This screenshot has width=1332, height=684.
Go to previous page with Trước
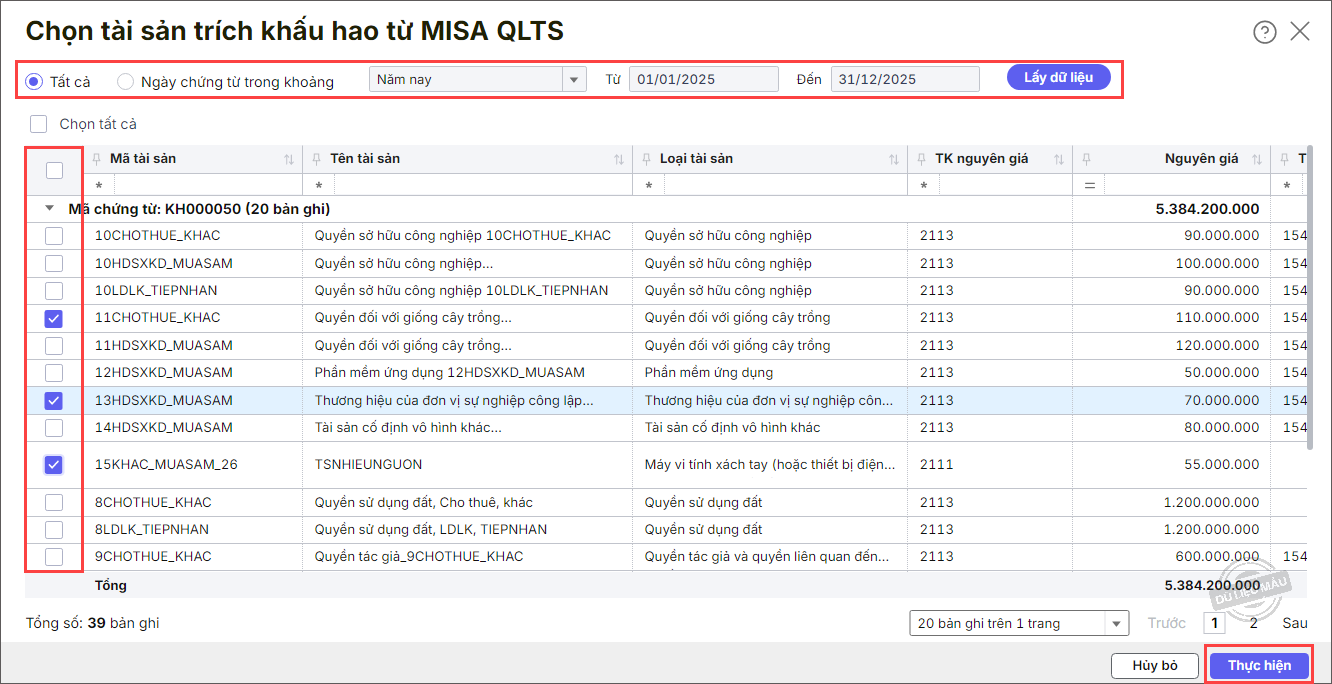[1166, 623]
